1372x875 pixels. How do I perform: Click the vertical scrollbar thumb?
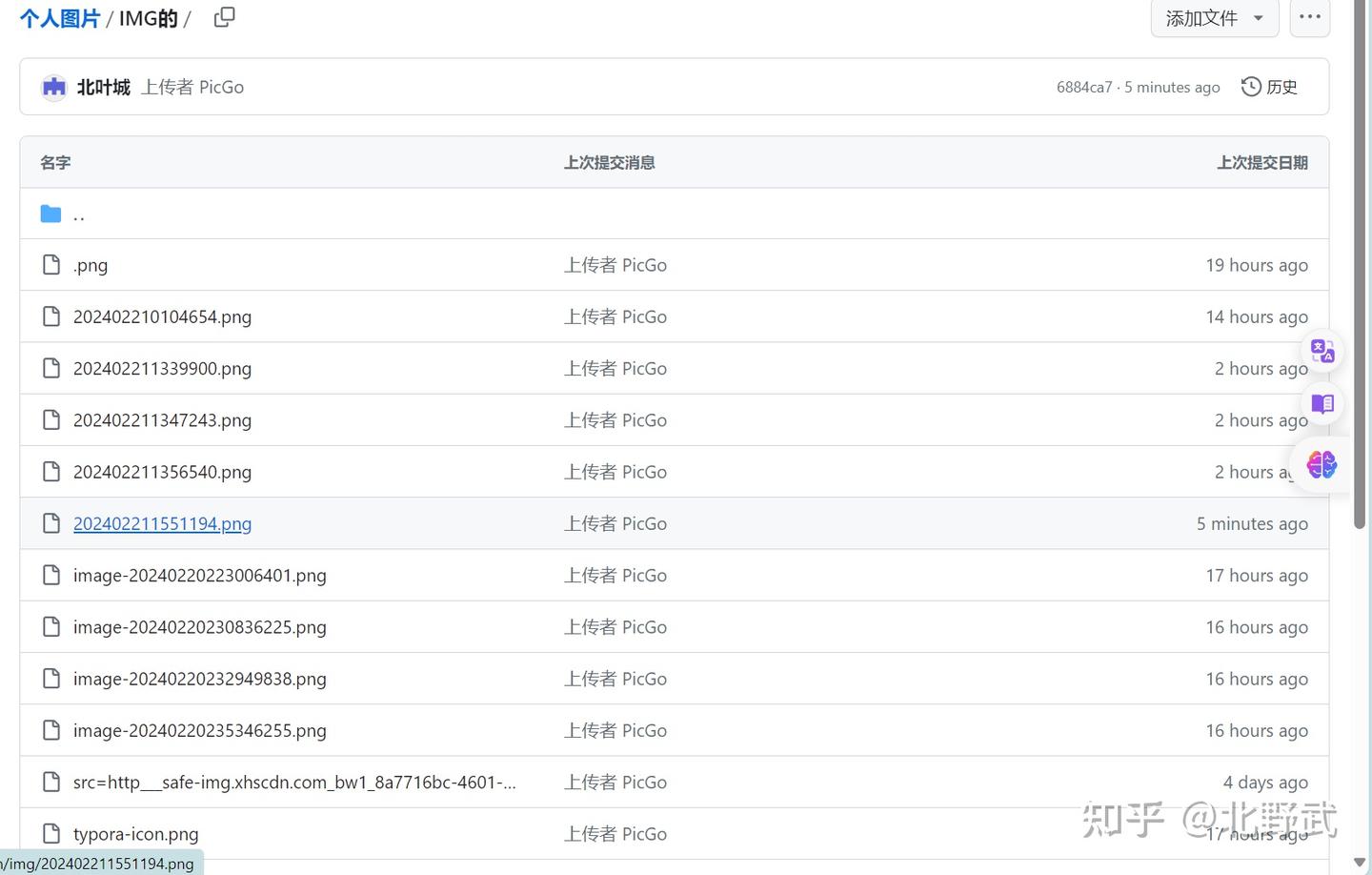(x=1361, y=265)
